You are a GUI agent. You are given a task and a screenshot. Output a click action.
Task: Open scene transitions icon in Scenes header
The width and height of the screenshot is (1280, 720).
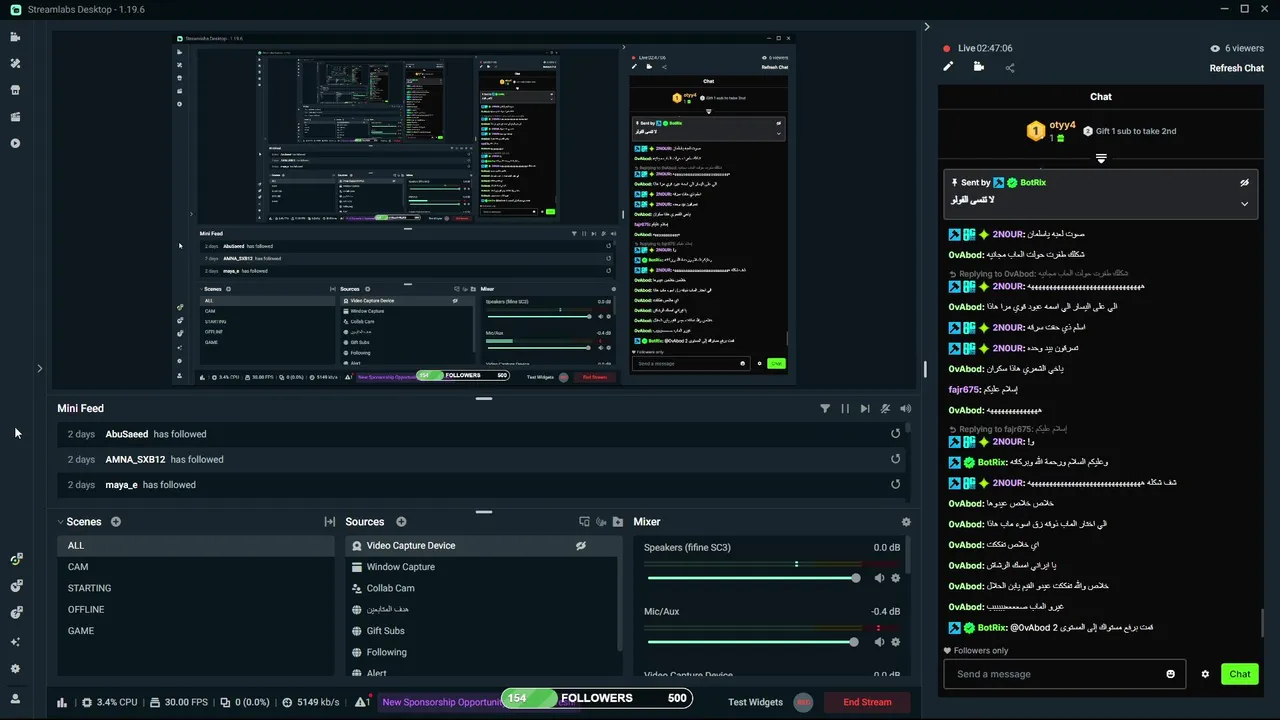(329, 522)
